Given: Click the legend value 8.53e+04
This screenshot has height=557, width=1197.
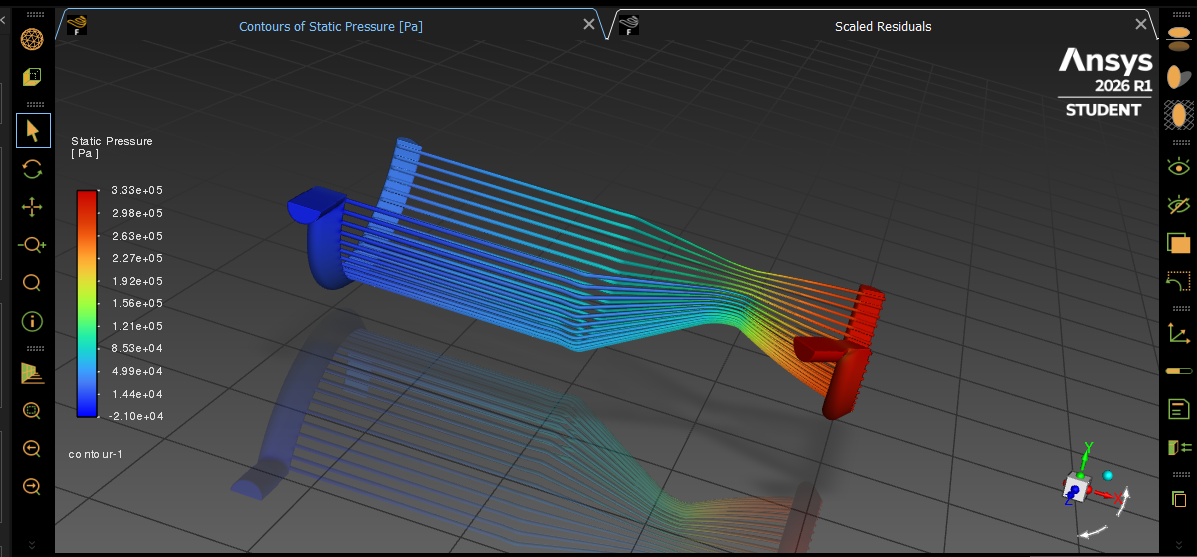Looking at the screenshot, I should click(135, 348).
